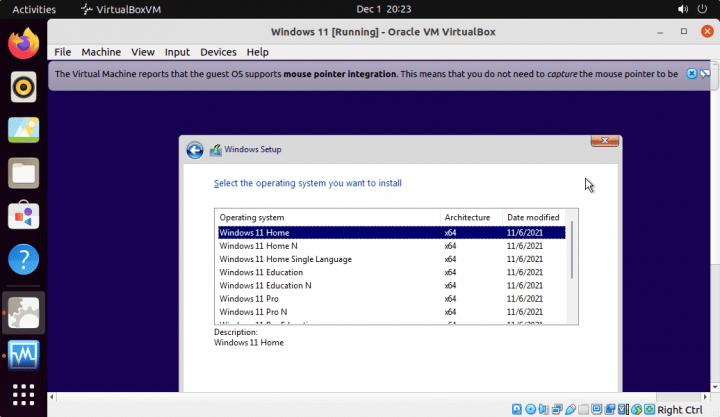Click the hard disk activity status icon
720x417 pixels.
(517, 409)
